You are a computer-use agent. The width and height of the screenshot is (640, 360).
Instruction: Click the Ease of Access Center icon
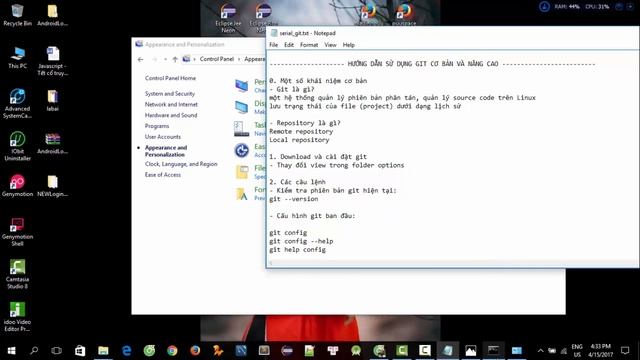click(242, 150)
